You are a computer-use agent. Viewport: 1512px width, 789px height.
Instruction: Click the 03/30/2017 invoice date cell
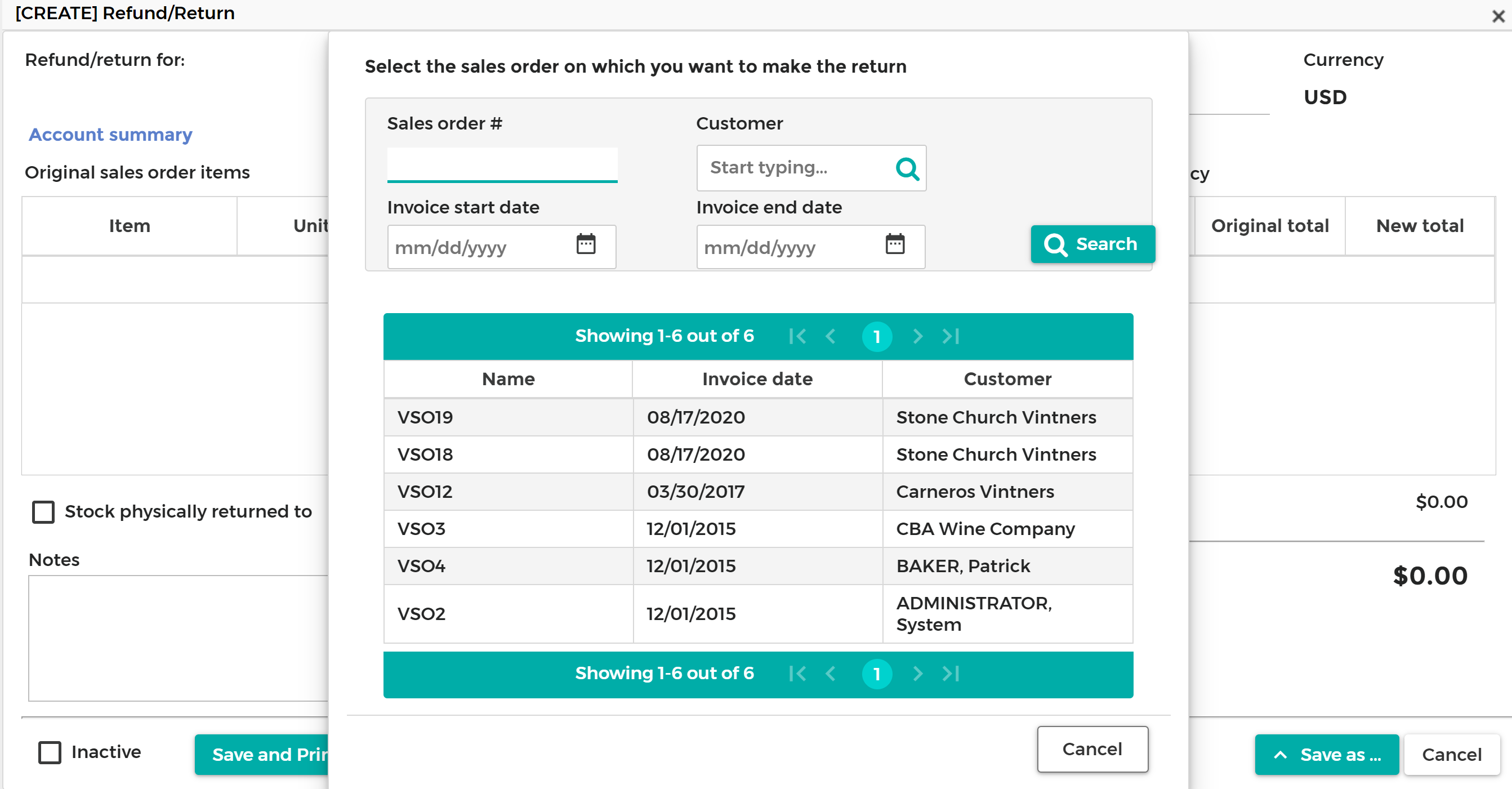click(x=758, y=491)
